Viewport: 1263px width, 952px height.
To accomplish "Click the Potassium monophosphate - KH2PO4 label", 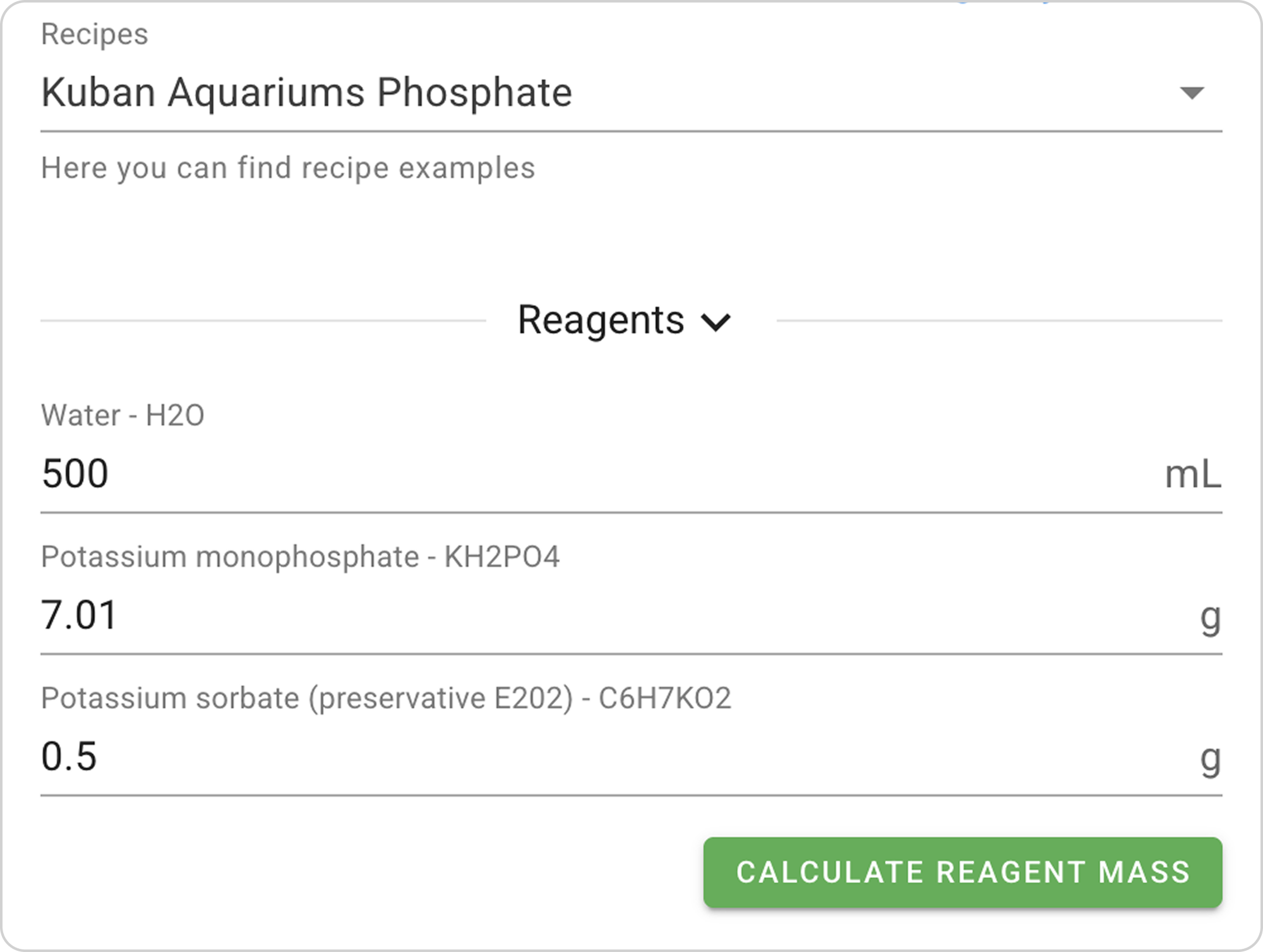I will pyautogui.click(x=301, y=557).
